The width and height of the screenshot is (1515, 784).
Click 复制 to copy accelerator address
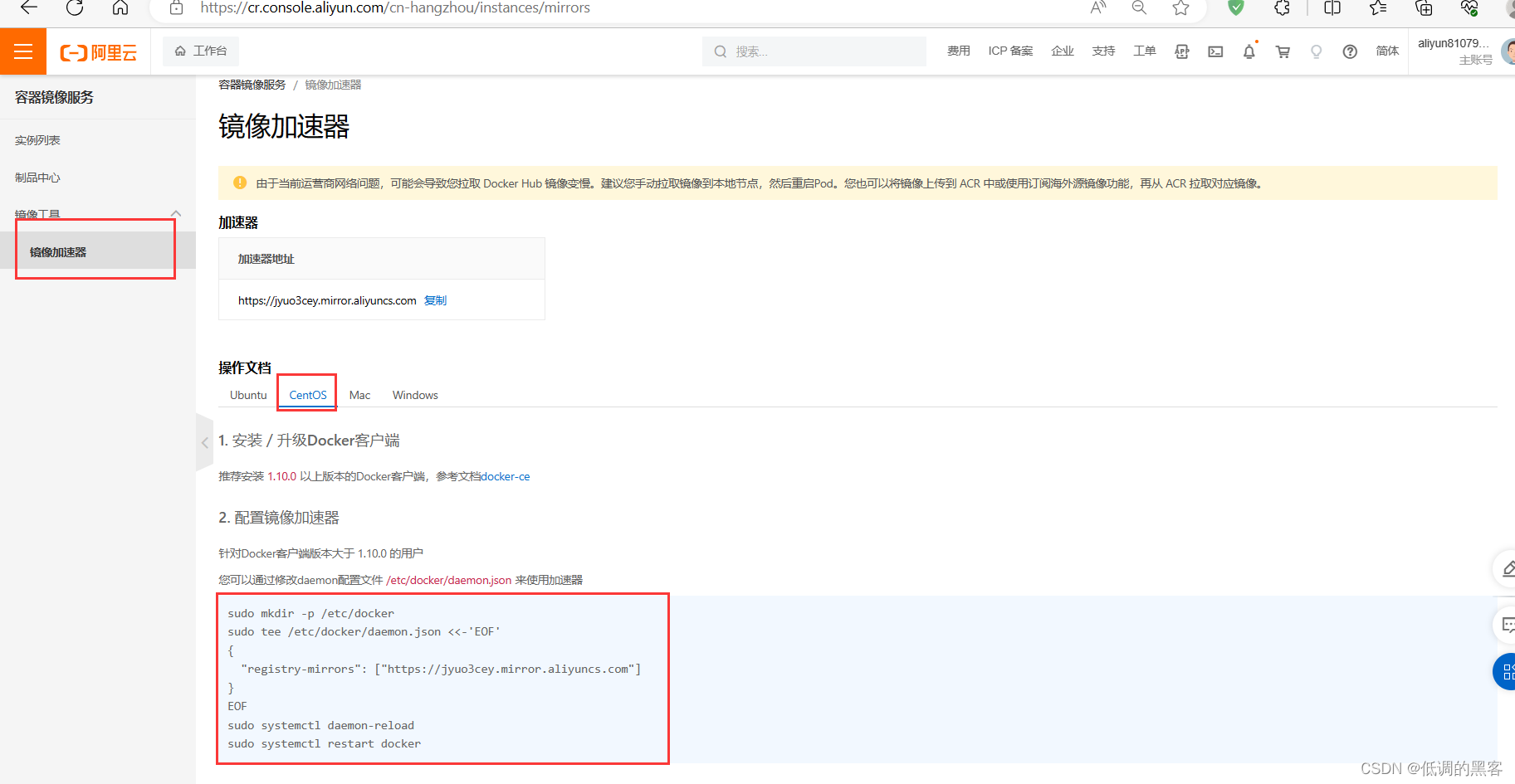[x=435, y=300]
